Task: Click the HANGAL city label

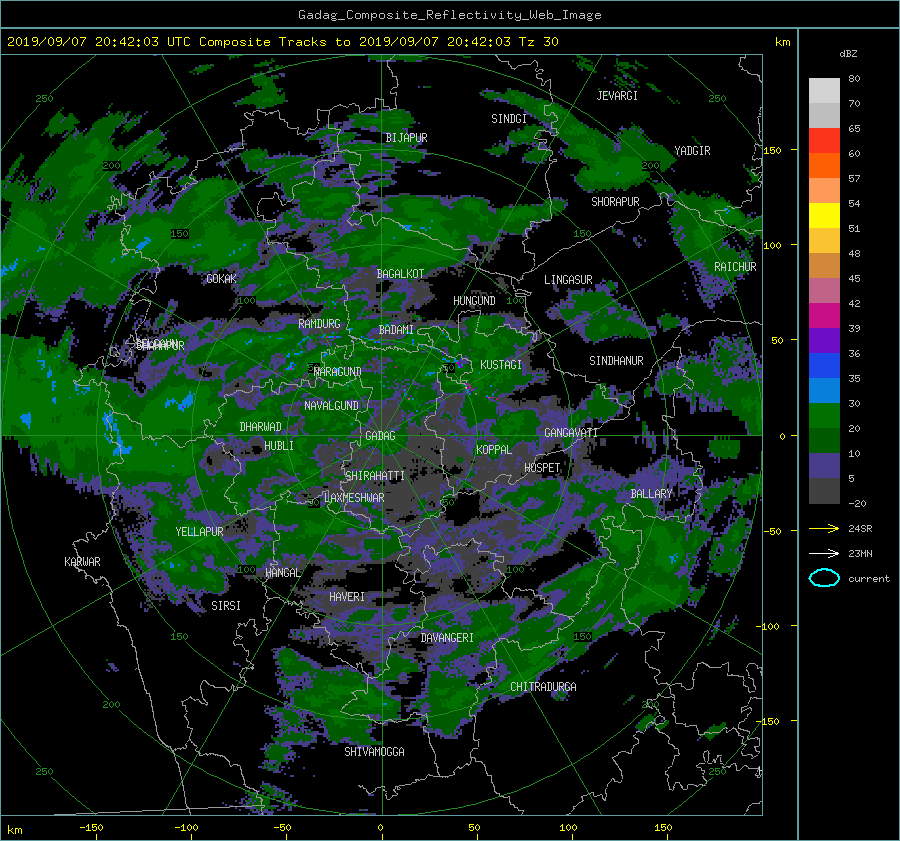Action: point(282,573)
